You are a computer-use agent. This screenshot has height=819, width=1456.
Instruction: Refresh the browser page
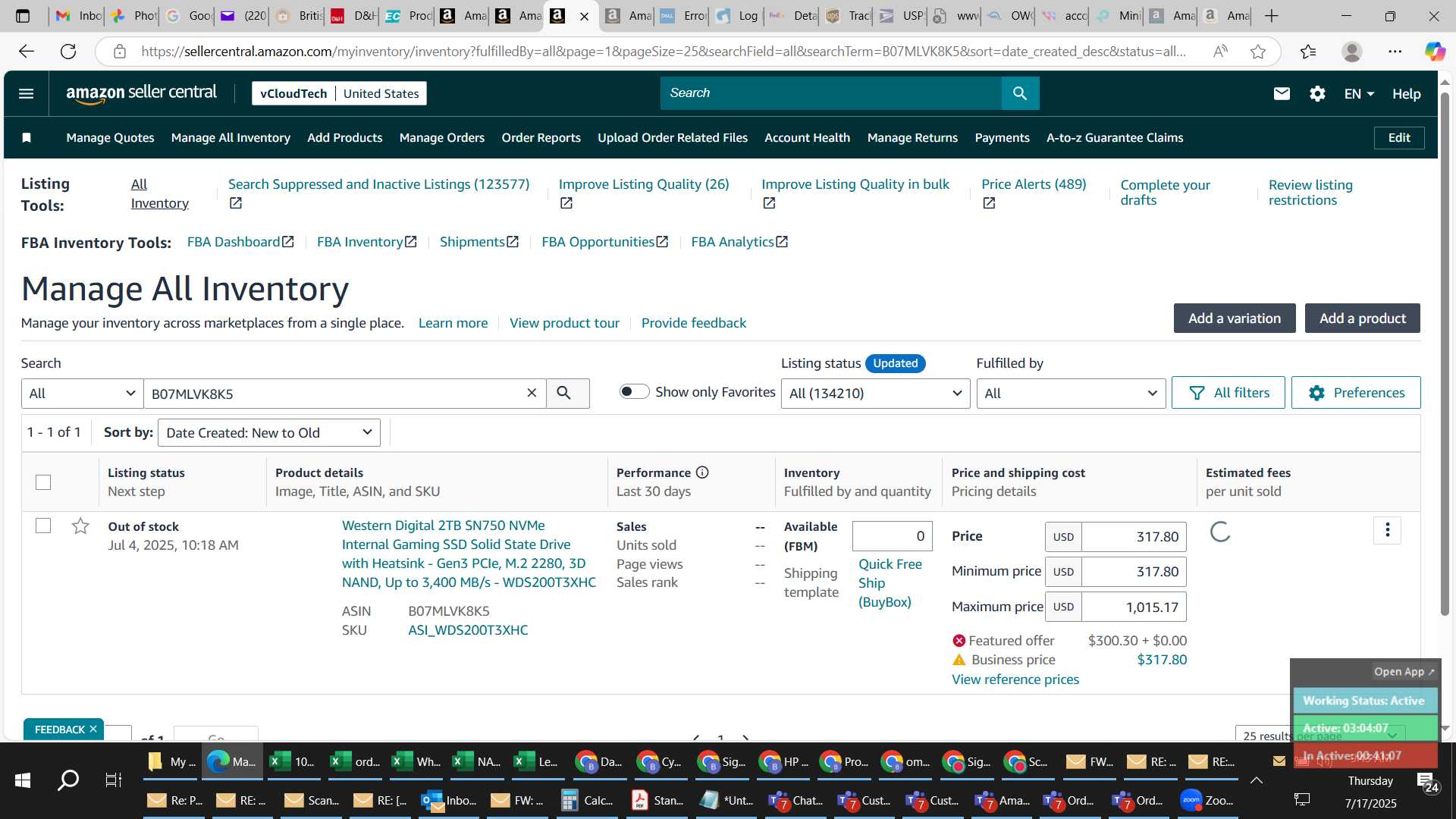point(68,52)
